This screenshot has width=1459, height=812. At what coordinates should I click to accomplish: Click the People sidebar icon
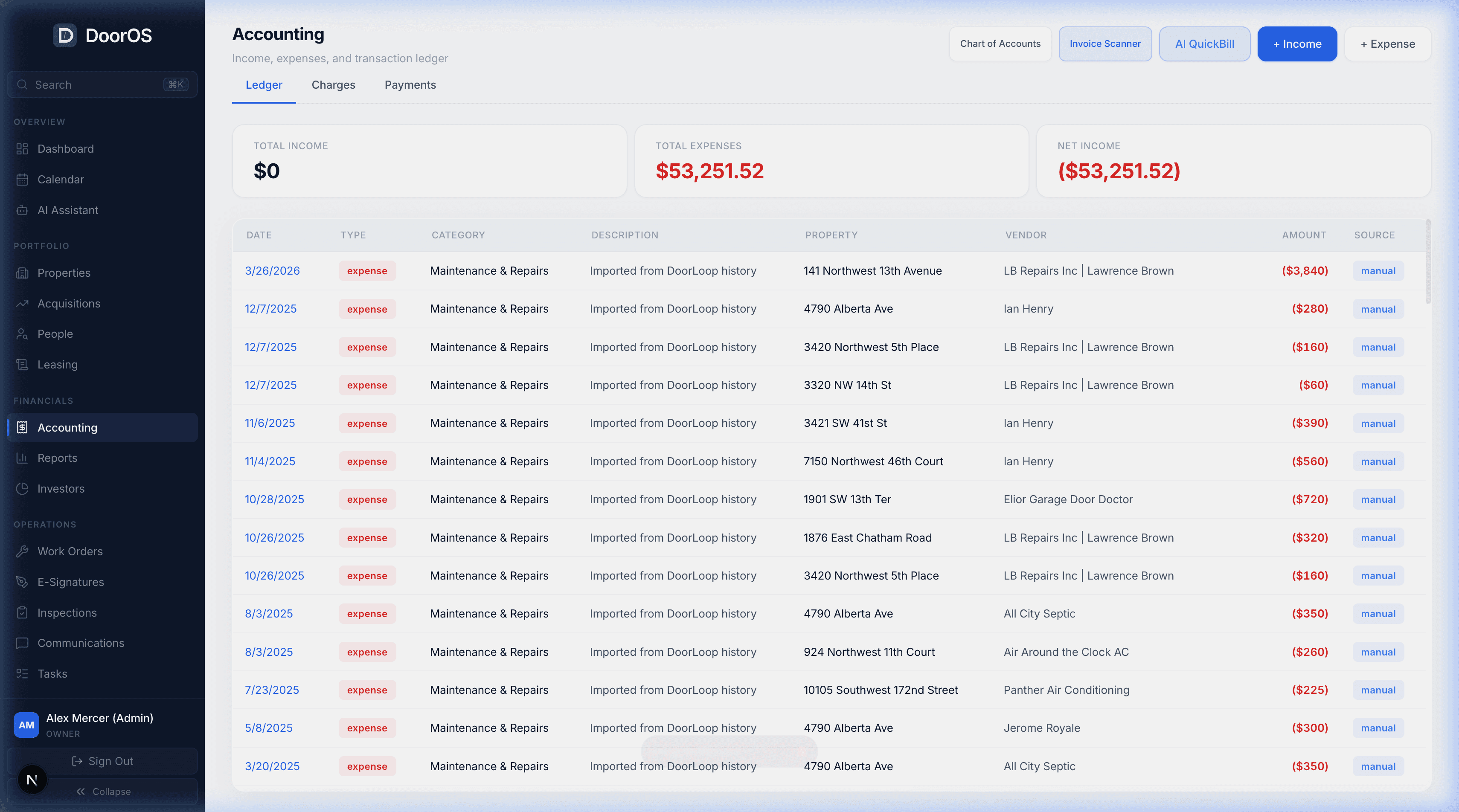click(x=22, y=334)
